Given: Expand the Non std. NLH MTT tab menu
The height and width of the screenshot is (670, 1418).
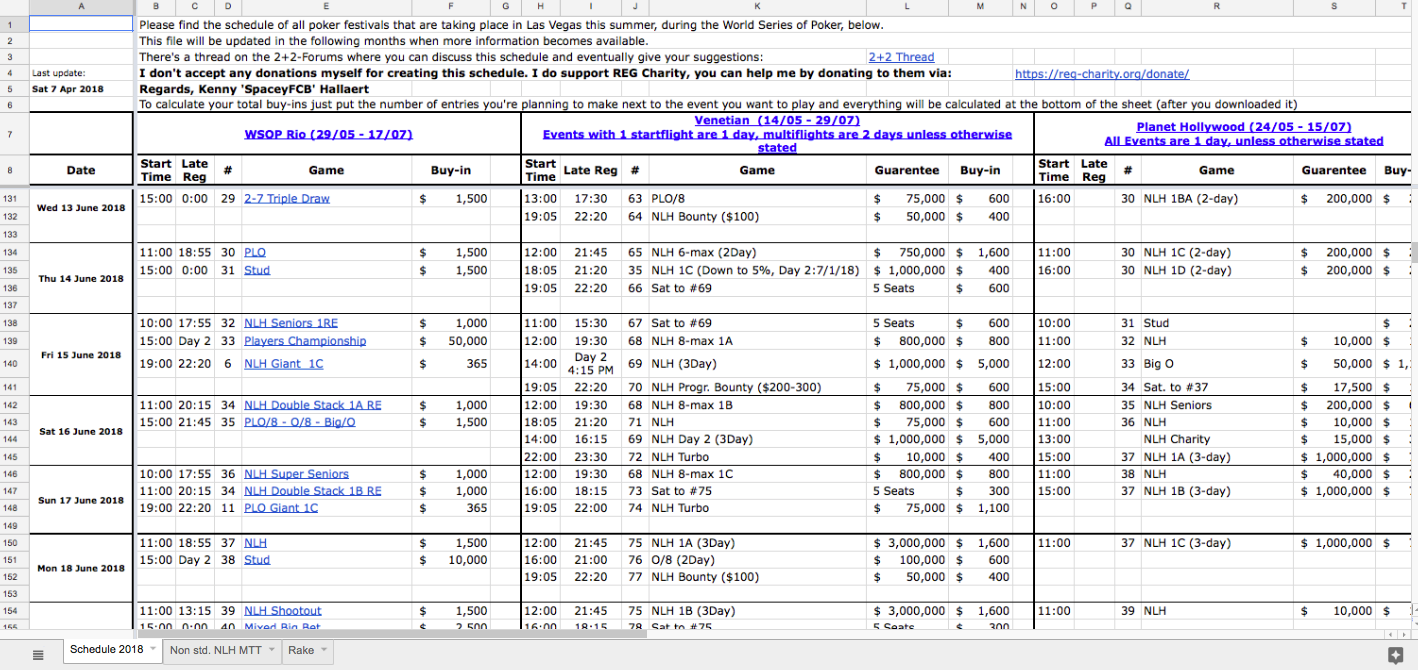Looking at the screenshot, I should [x=271, y=651].
